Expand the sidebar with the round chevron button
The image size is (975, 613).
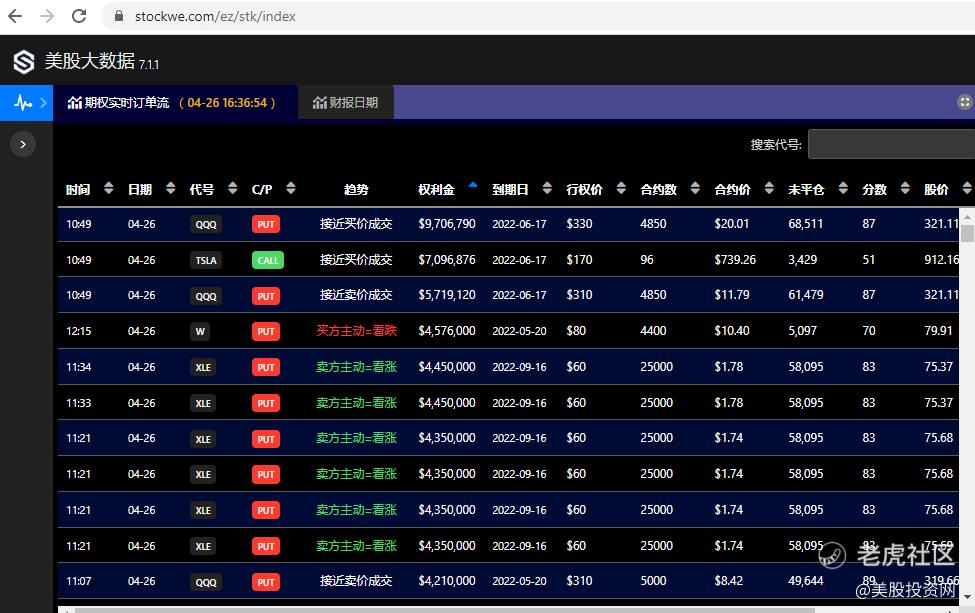pyautogui.click(x=23, y=144)
